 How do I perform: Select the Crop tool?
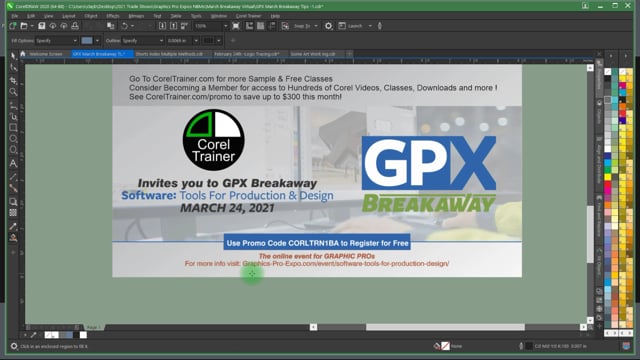[x=13, y=80]
